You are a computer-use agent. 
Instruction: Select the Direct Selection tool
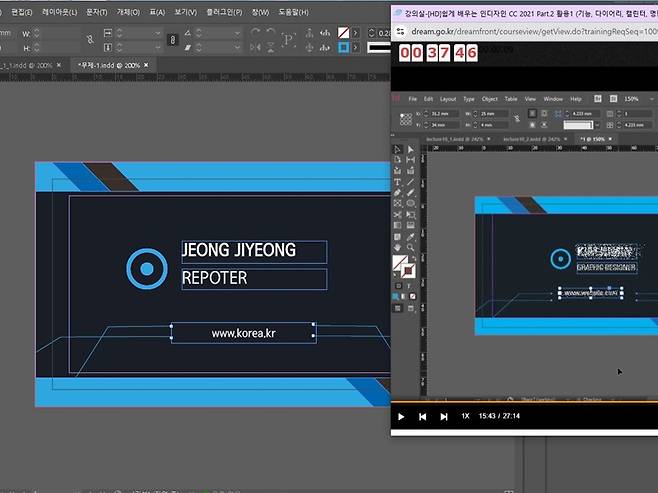click(411, 149)
